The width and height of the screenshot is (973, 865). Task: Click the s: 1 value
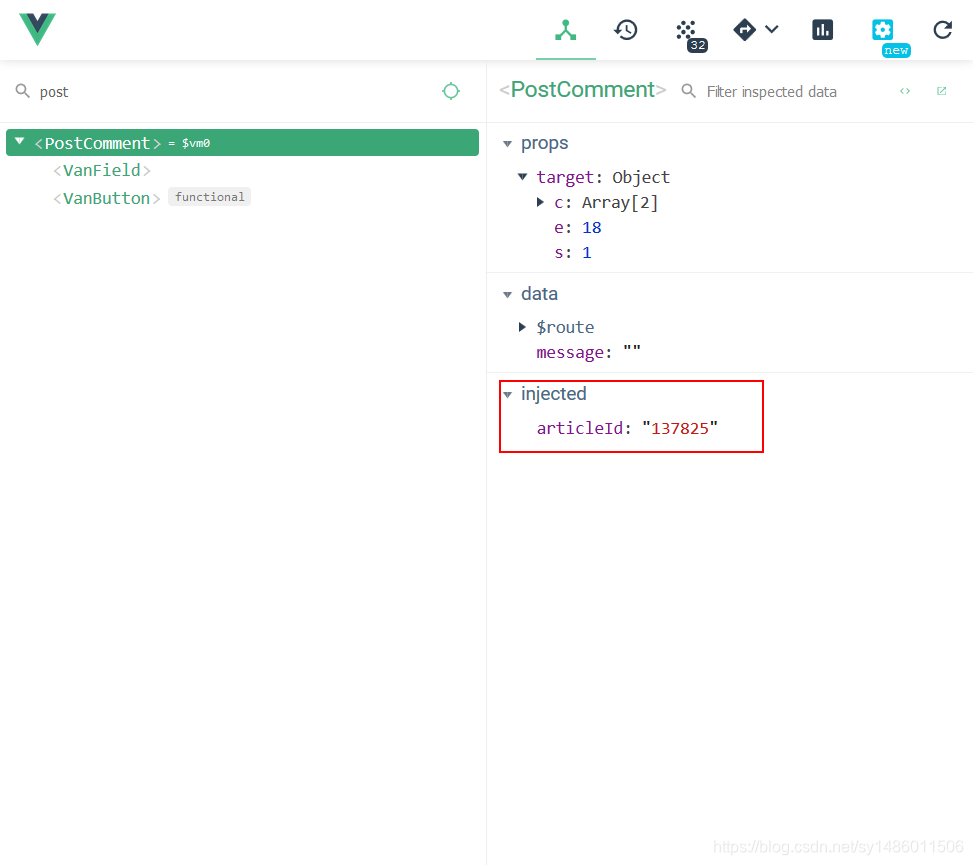pos(586,253)
